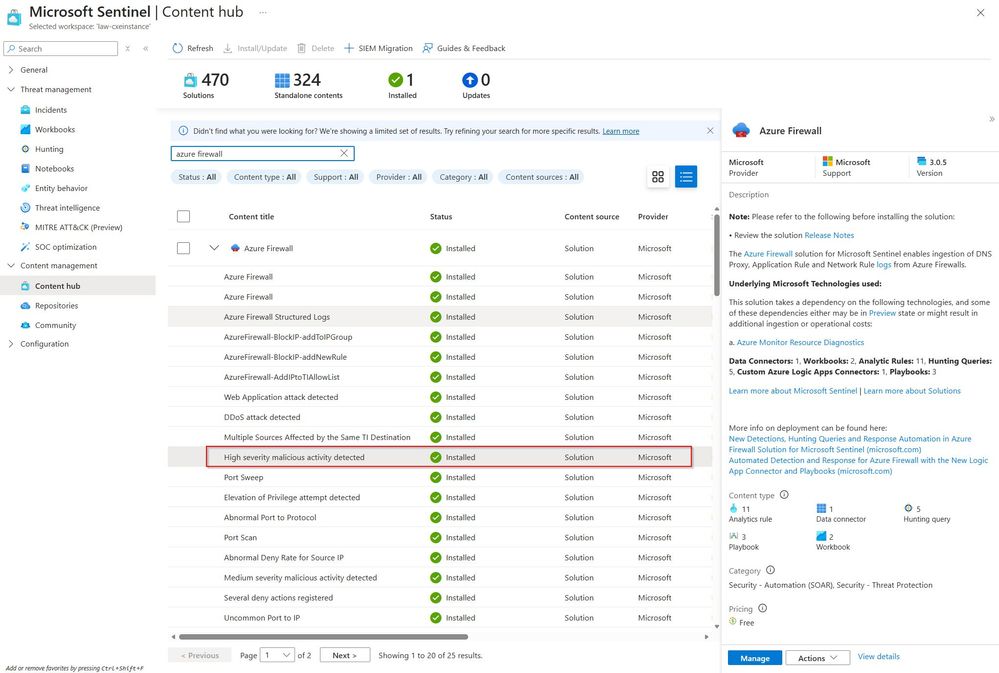Screen dimensions: 999x673
Task: Click the sidebar Search box
Action: coord(61,48)
